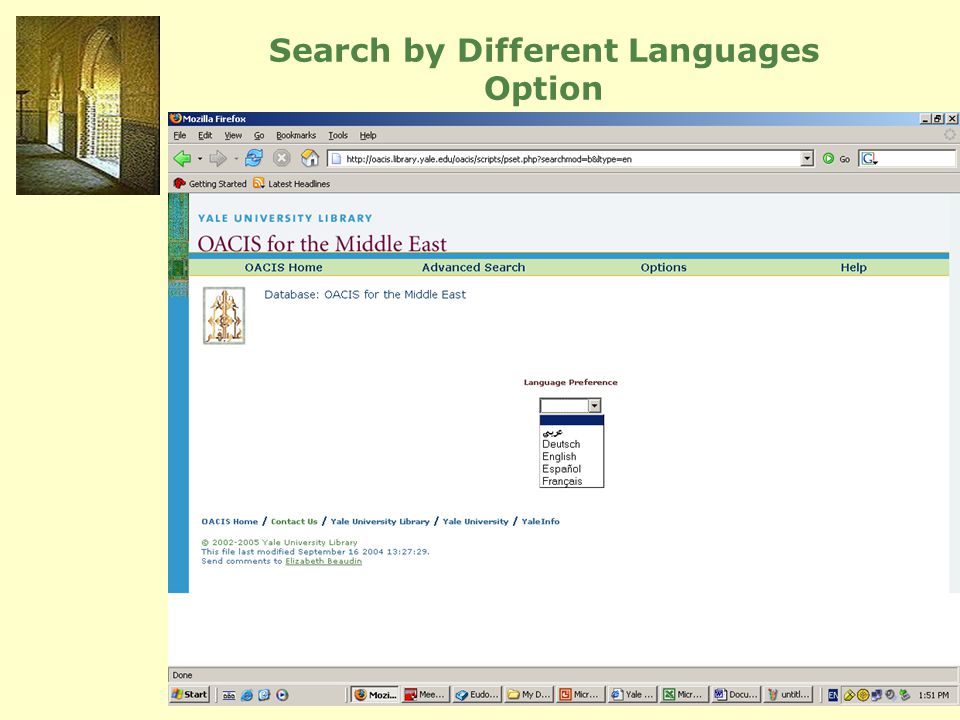The width and height of the screenshot is (960, 720).
Task: Open the Language Preference dropdown arrow
Action: click(x=594, y=405)
